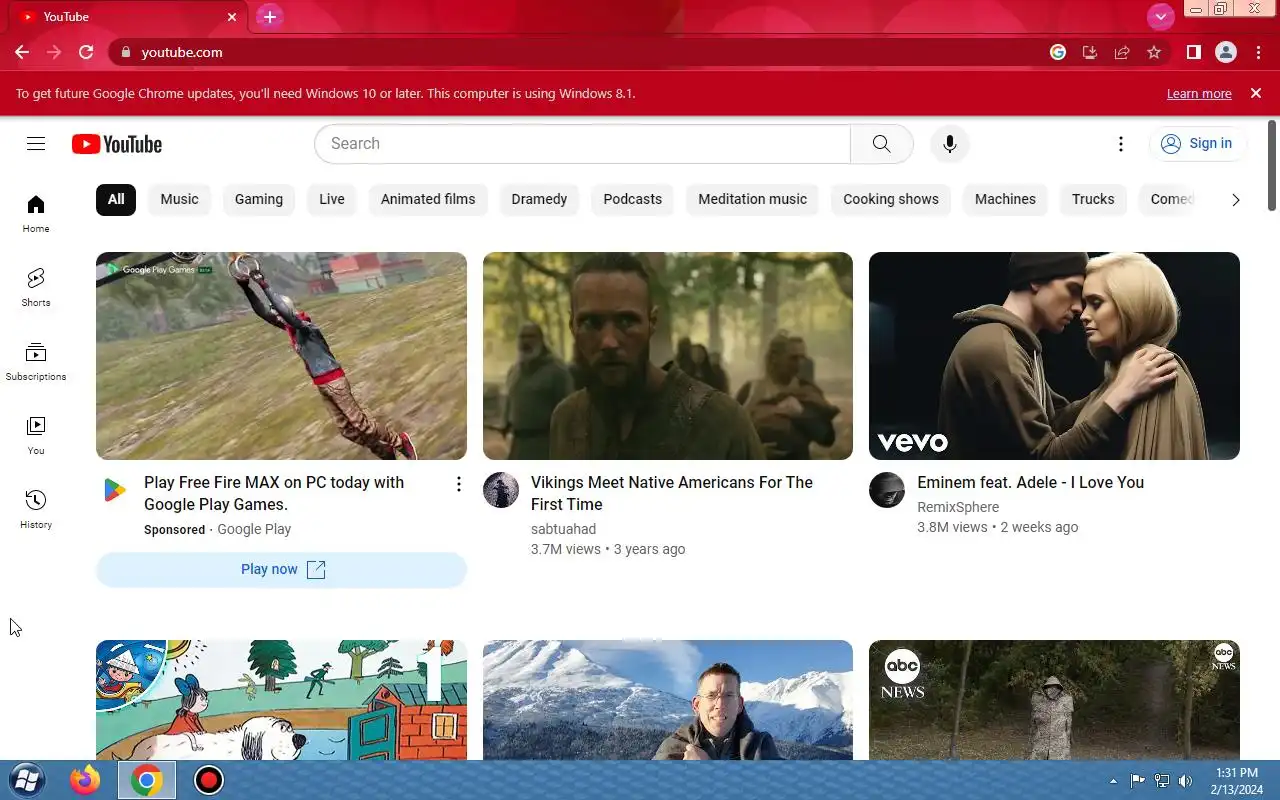Screen dimensions: 1280x800
Task: Click the page vertical scrollbar
Action: (1272, 165)
